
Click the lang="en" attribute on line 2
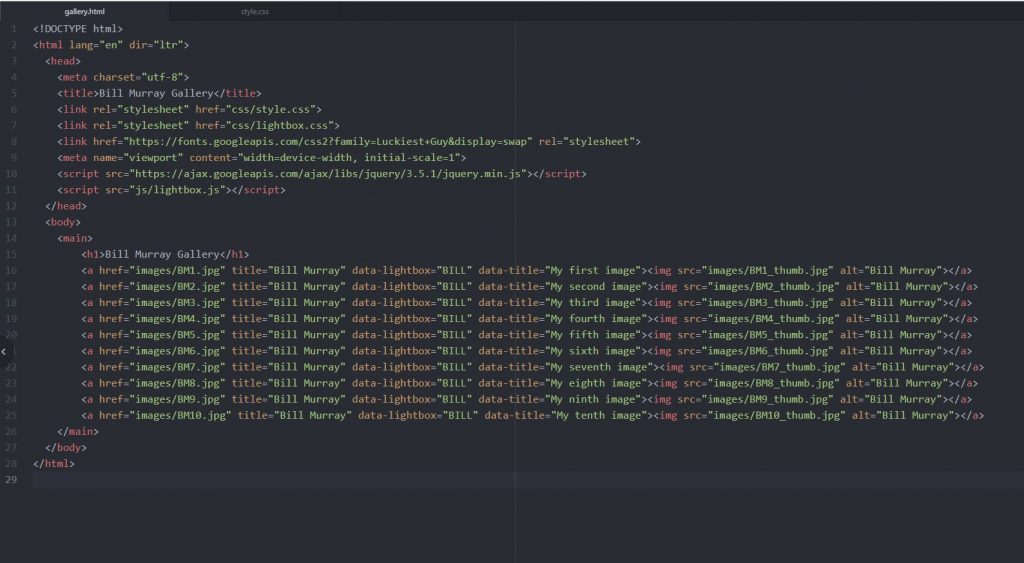coord(96,45)
